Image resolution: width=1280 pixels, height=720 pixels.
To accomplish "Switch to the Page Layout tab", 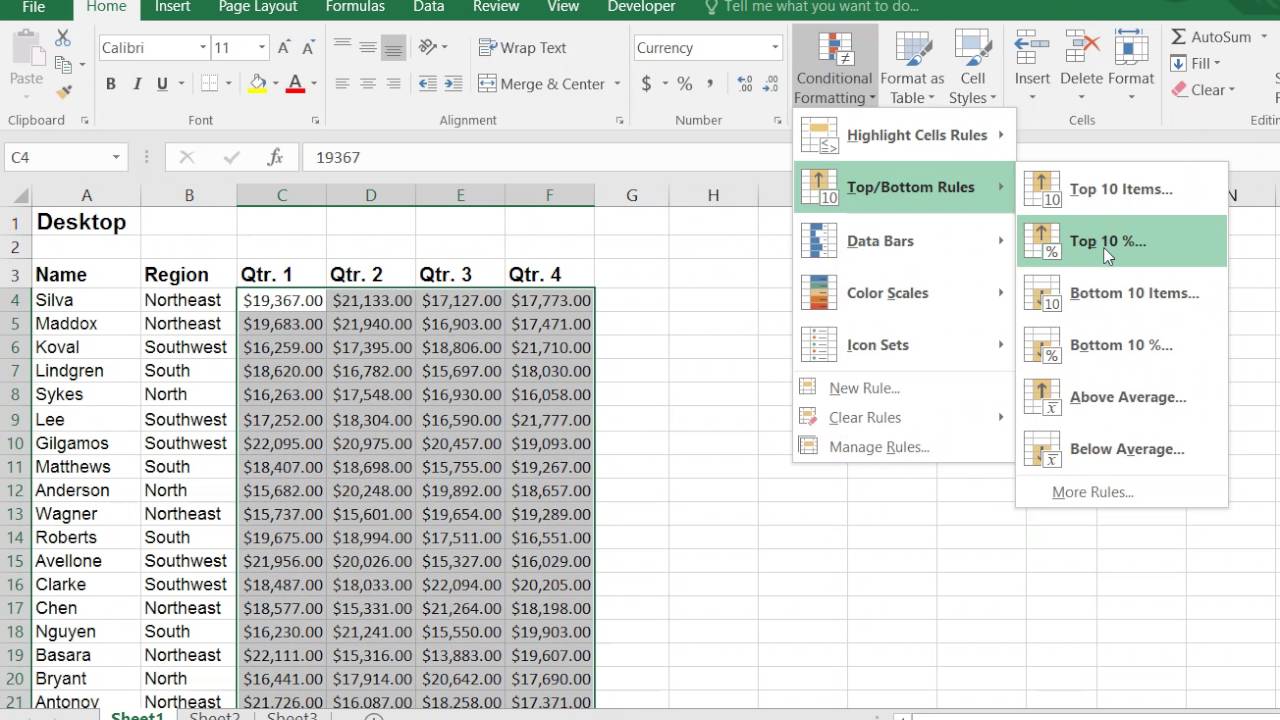I will pos(258,7).
